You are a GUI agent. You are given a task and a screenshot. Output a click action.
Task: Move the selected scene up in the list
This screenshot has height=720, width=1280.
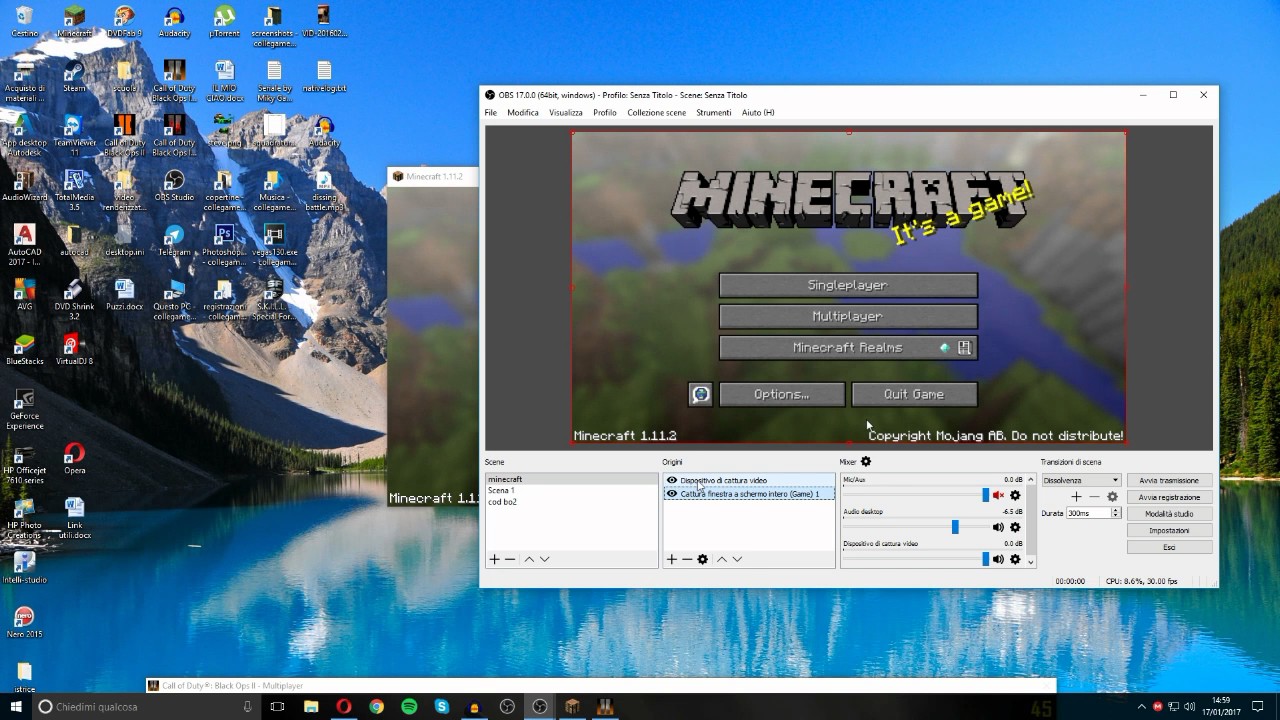point(529,559)
